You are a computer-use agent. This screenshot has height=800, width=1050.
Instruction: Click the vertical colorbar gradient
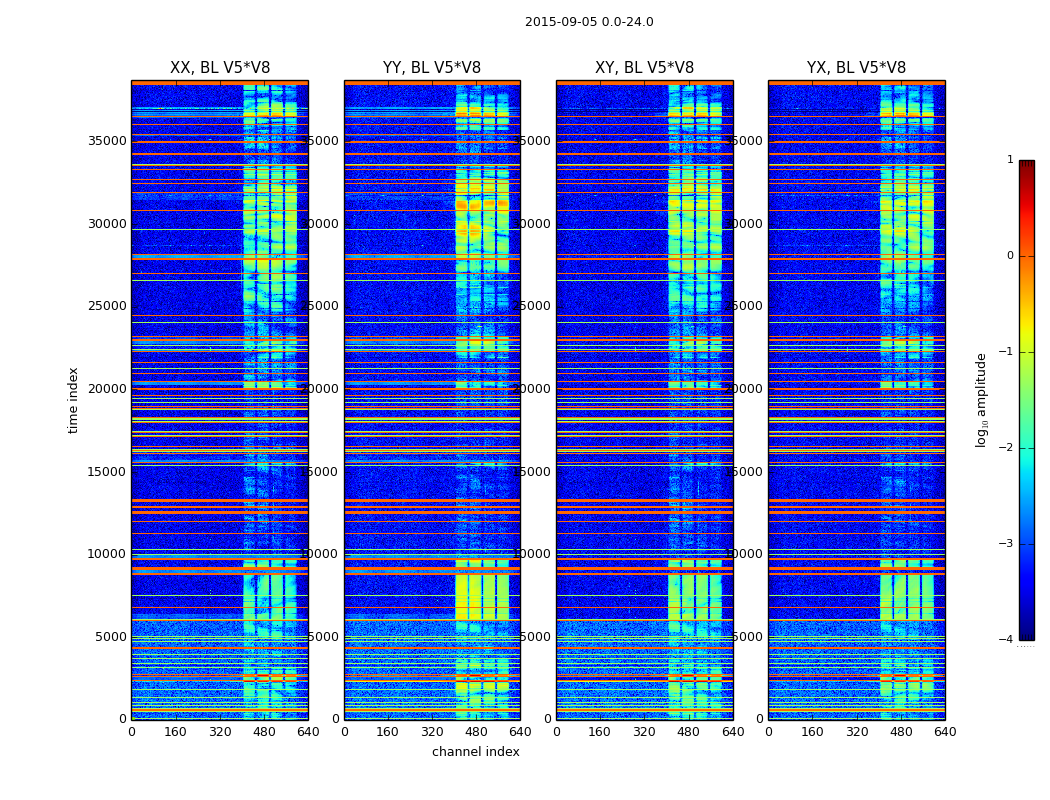pyautogui.click(x=1027, y=400)
